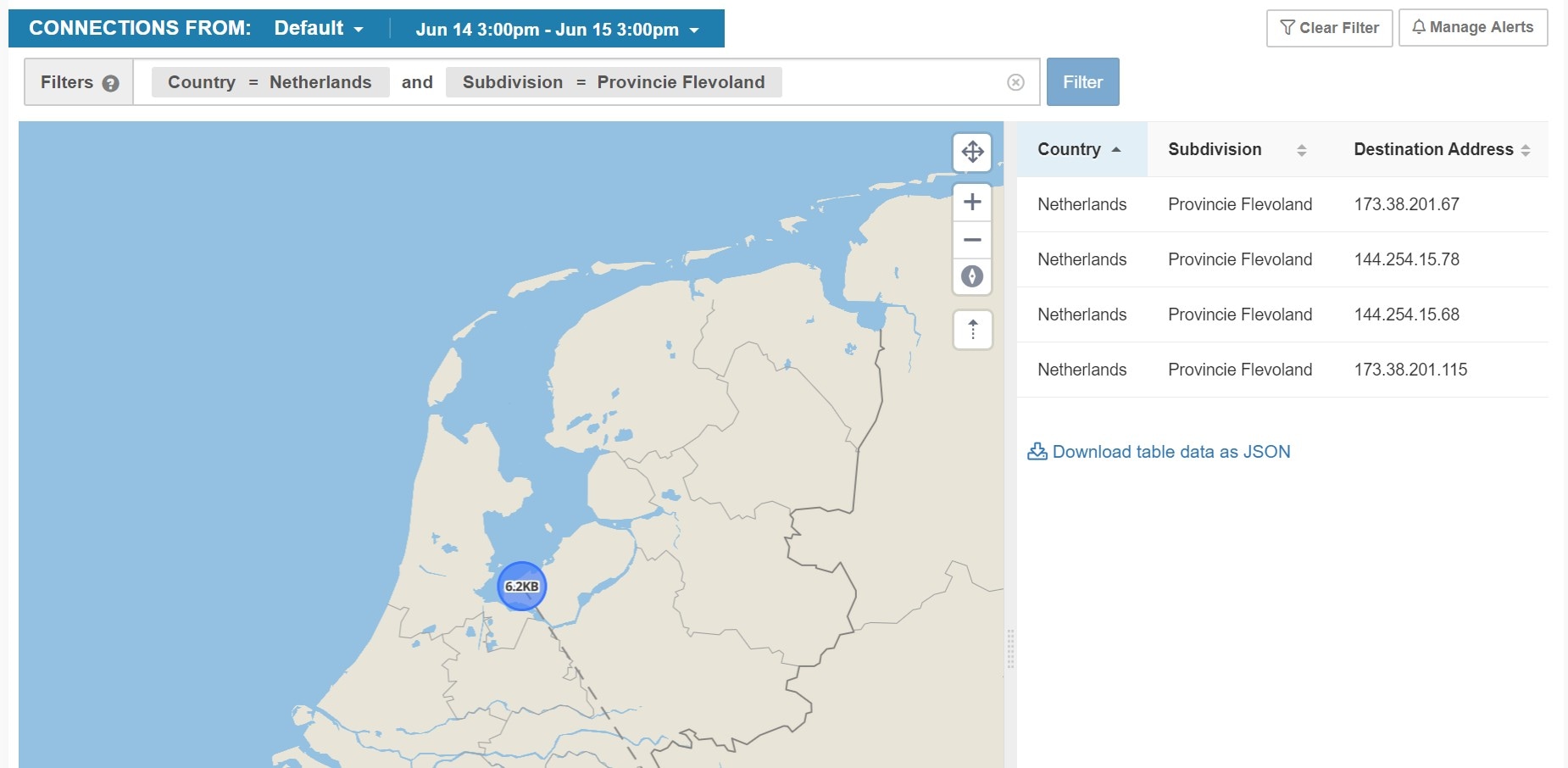This screenshot has width=1568, height=768.
Task: Click the blue Filter button
Action: (x=1082, y=82)
